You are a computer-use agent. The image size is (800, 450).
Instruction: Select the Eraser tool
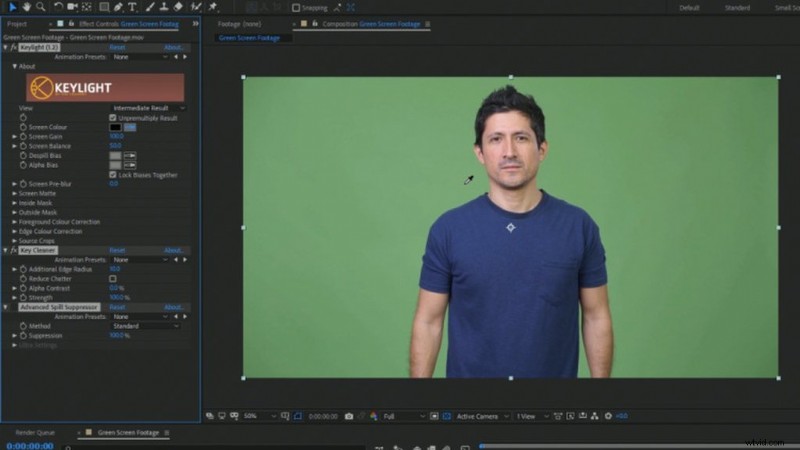[x=178, y=7]
